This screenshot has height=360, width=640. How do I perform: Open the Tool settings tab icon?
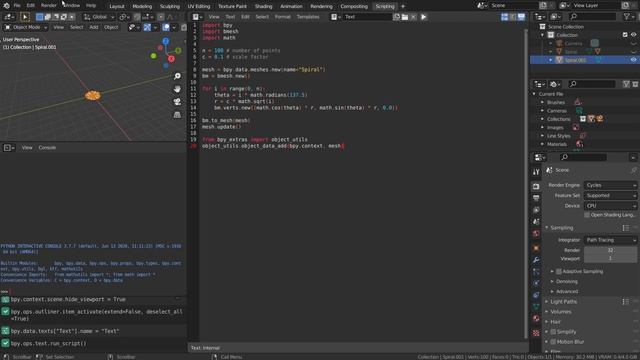536,172
